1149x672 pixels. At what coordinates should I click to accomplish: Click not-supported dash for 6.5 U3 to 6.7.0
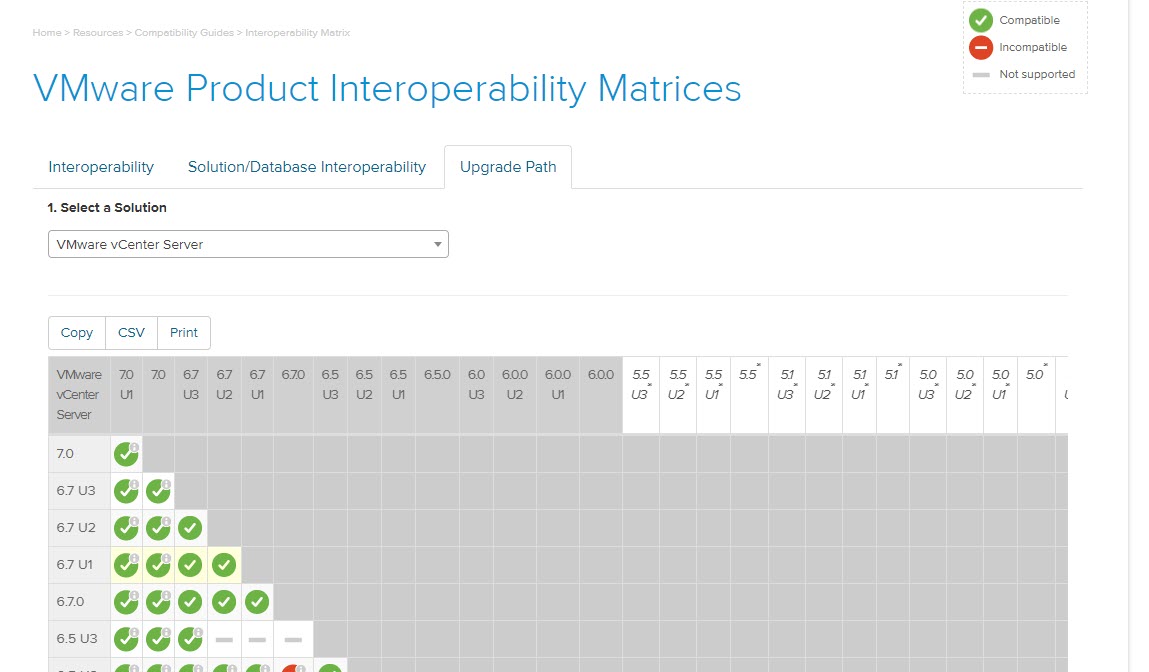coord(293,639)
